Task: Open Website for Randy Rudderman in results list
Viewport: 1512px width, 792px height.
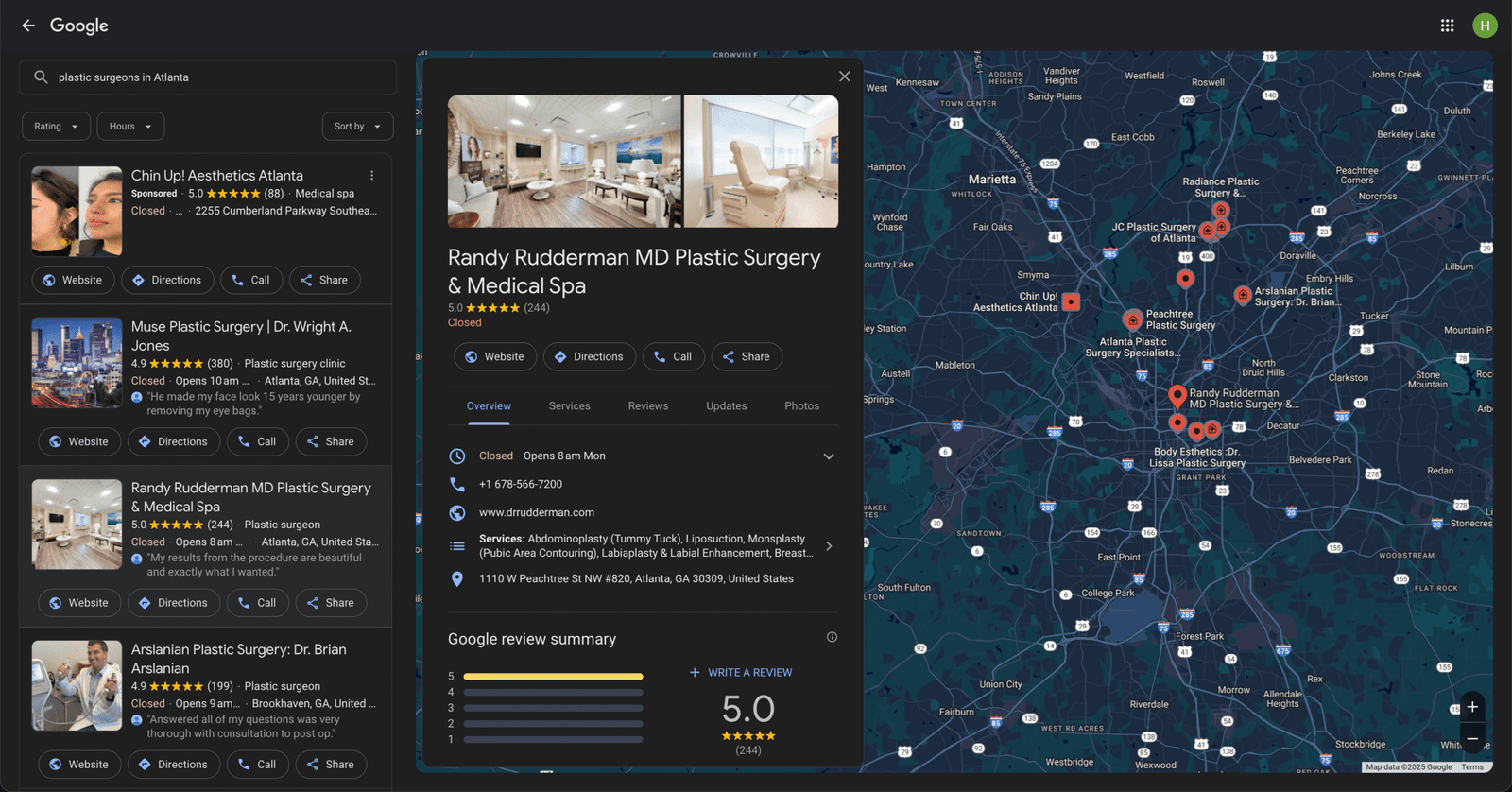Action: tap(79, 603)
